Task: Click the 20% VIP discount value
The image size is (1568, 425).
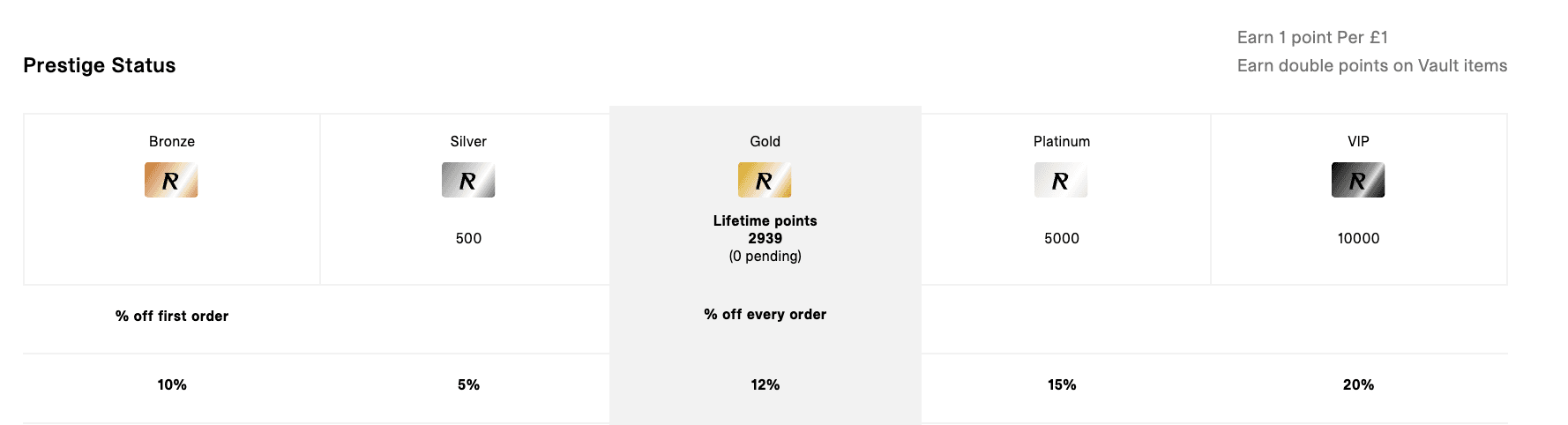Action: 1358,384
